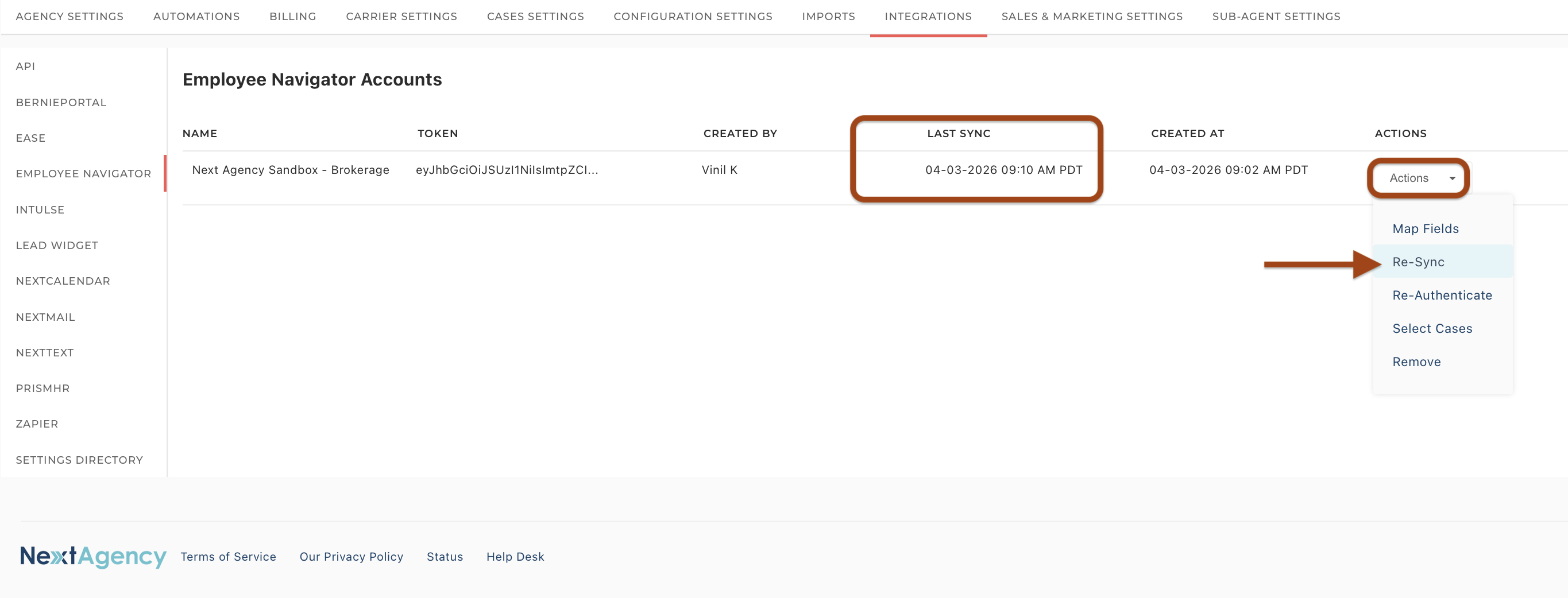The image size is (1568, 598).
Task: Open the Carrier Settings tab
Action: point(401,17)
